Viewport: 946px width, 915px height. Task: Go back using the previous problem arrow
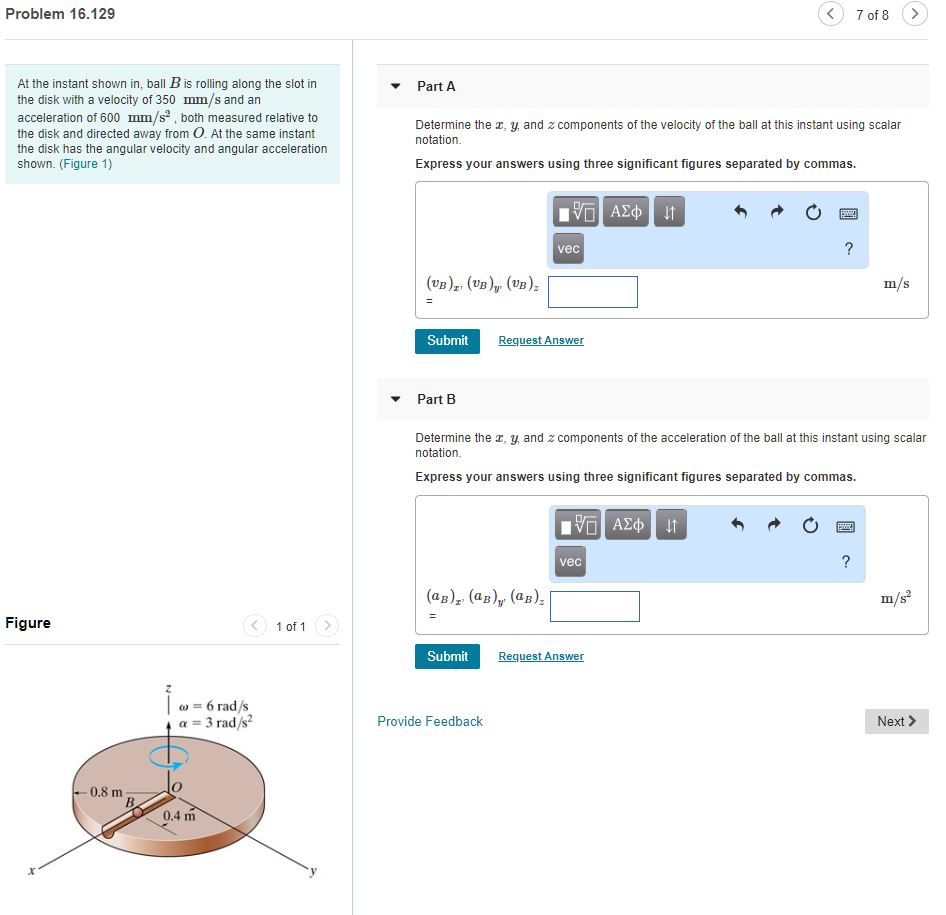point(831,15)
